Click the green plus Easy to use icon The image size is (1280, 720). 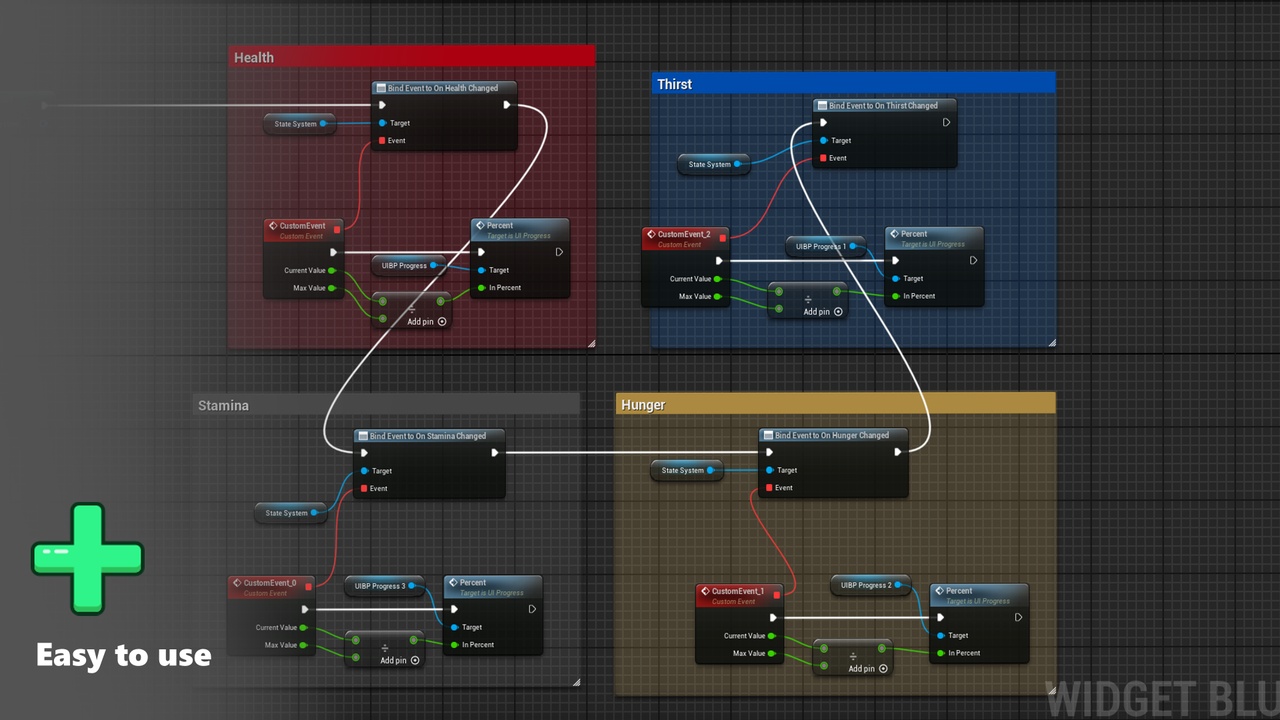click(x=88, y=558)
